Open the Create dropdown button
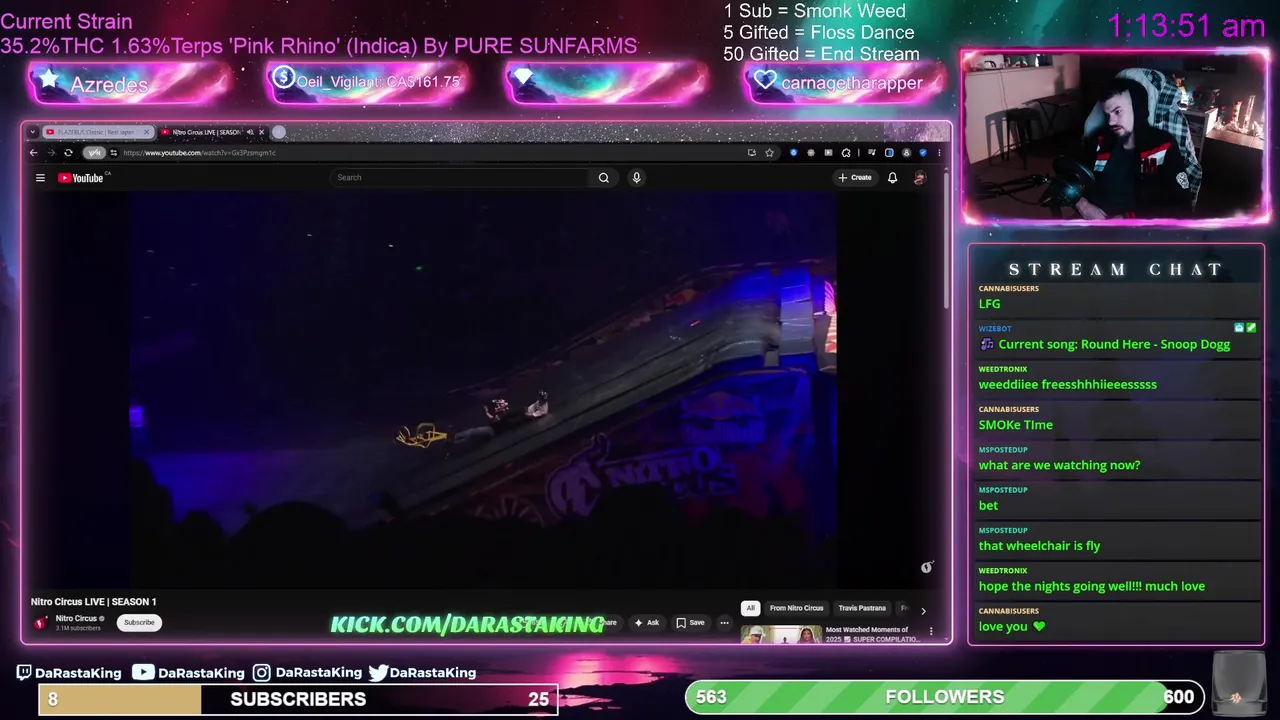The height and width of the screenshot is (720, 1280). 855,178
